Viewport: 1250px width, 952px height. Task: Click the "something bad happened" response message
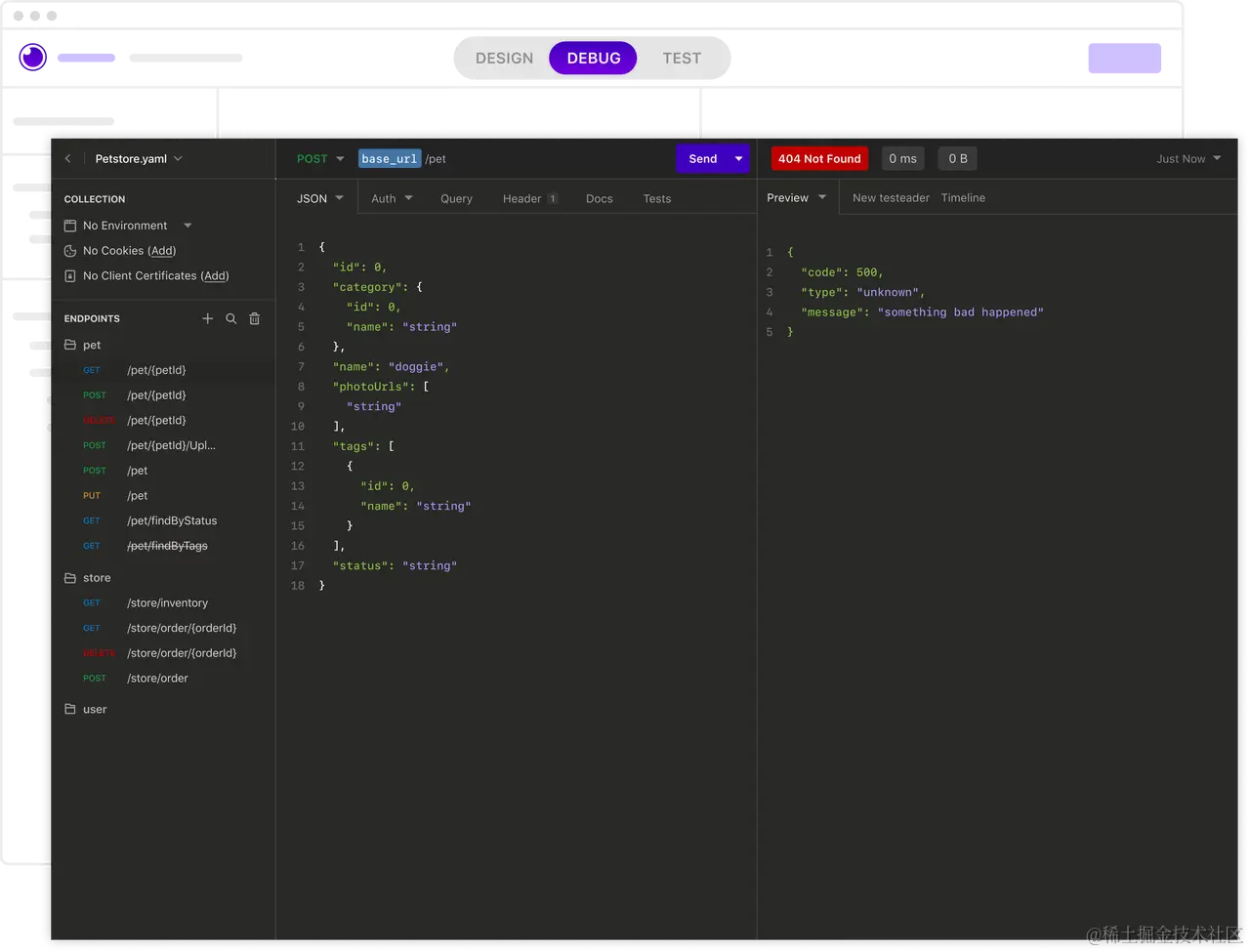coord(961,312)
